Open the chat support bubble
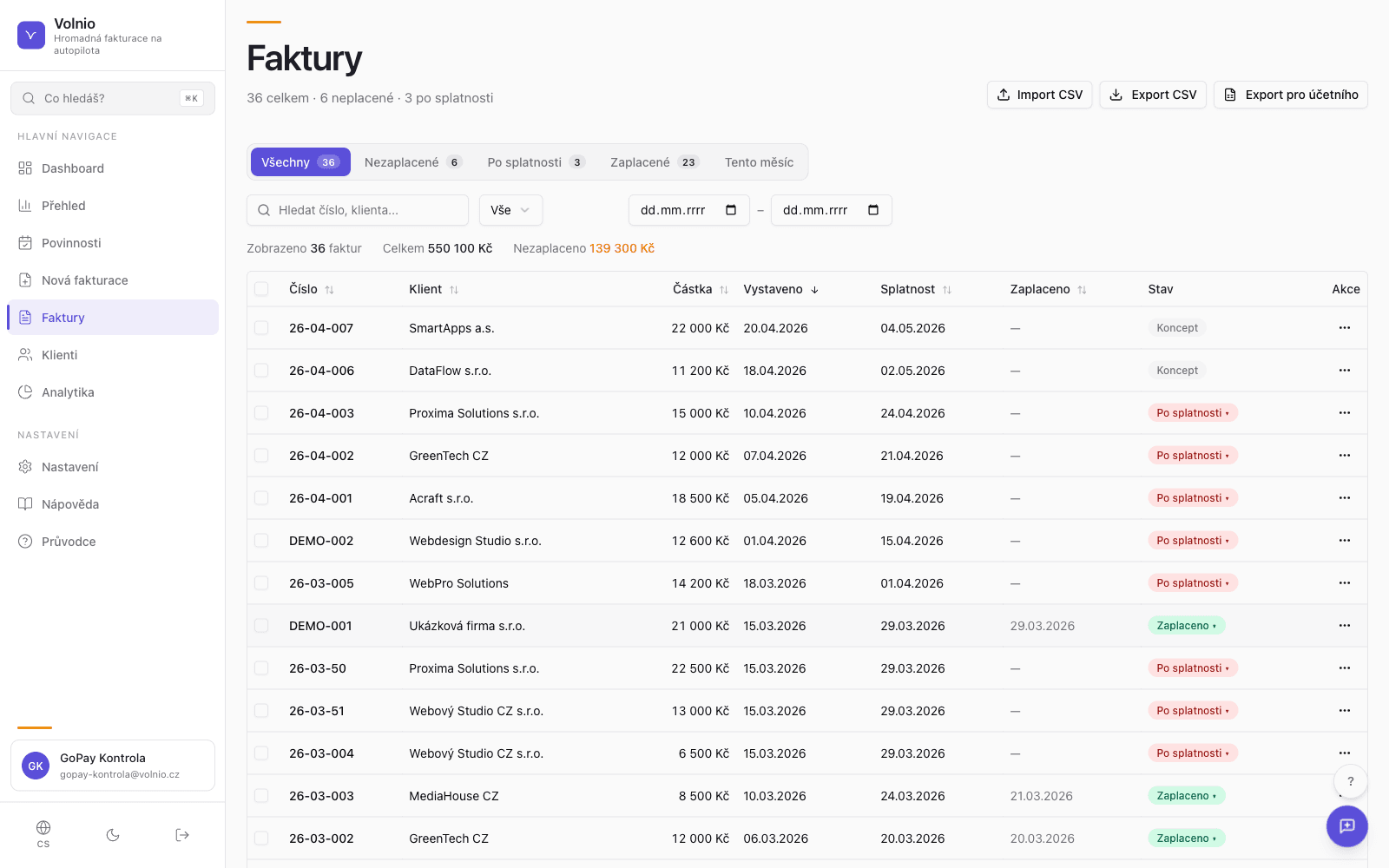The width and height of the screenshot is (1389, 868). tap(1347, 825)
